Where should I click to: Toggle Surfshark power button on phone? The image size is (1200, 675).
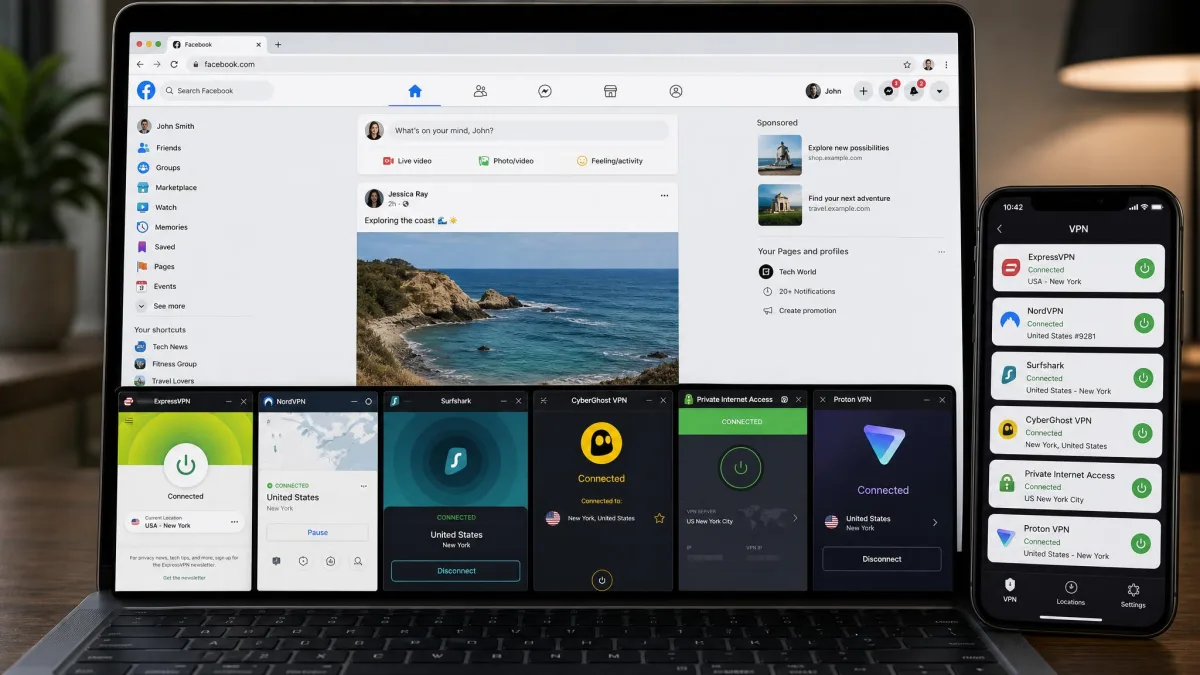click(x=1144, y=378)
